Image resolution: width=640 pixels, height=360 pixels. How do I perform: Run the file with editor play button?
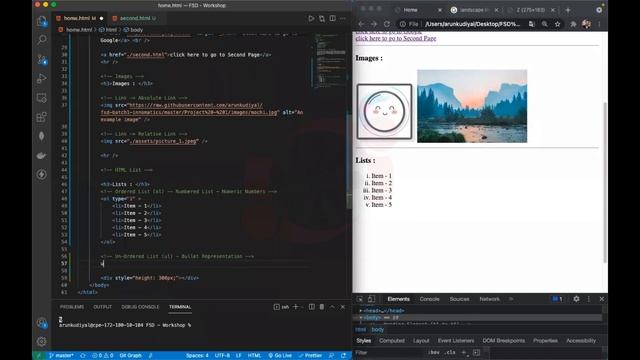coord(311,18)
